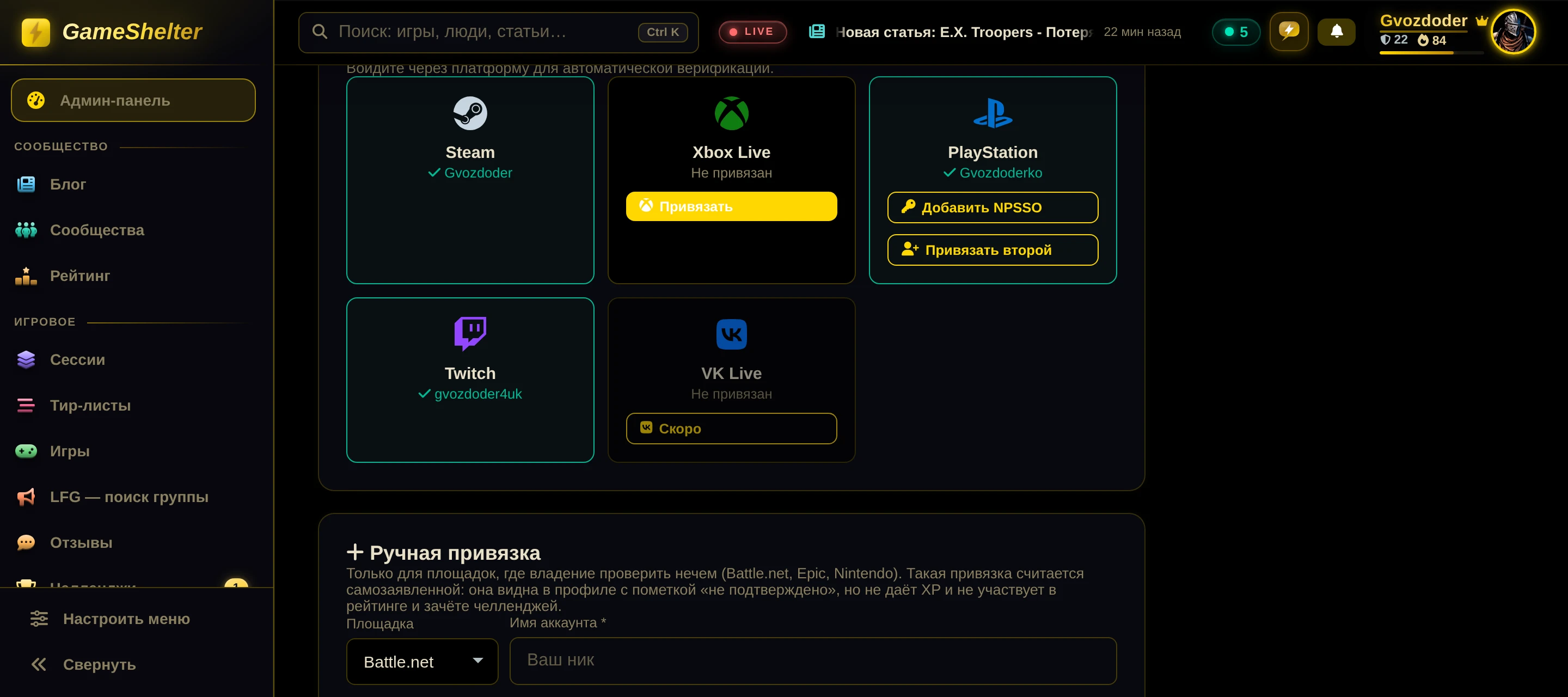This screenshot has width=1568, height=697.
Task: Open the Админ-панель menu item
Action: pyautogui.click(x=133, y=100)
